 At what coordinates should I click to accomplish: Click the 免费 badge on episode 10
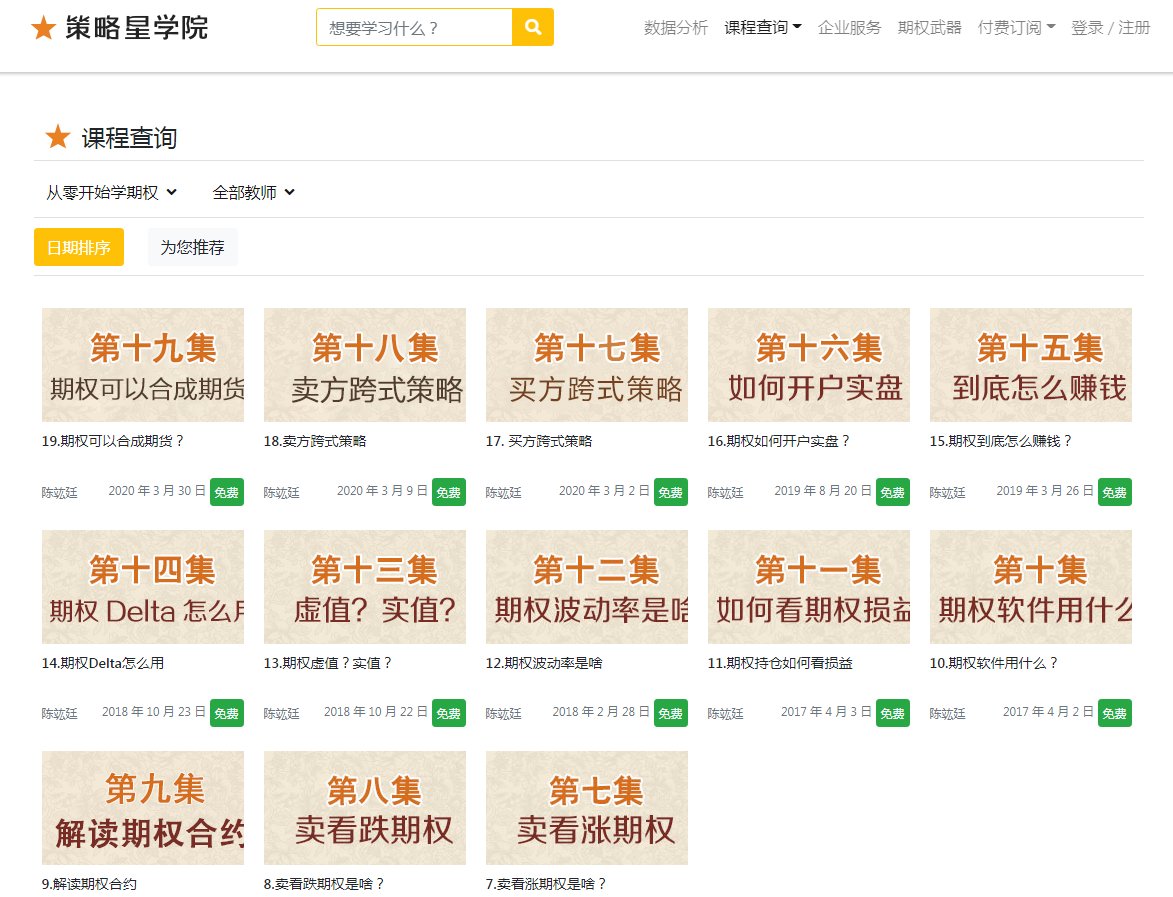pos(1115,713)
